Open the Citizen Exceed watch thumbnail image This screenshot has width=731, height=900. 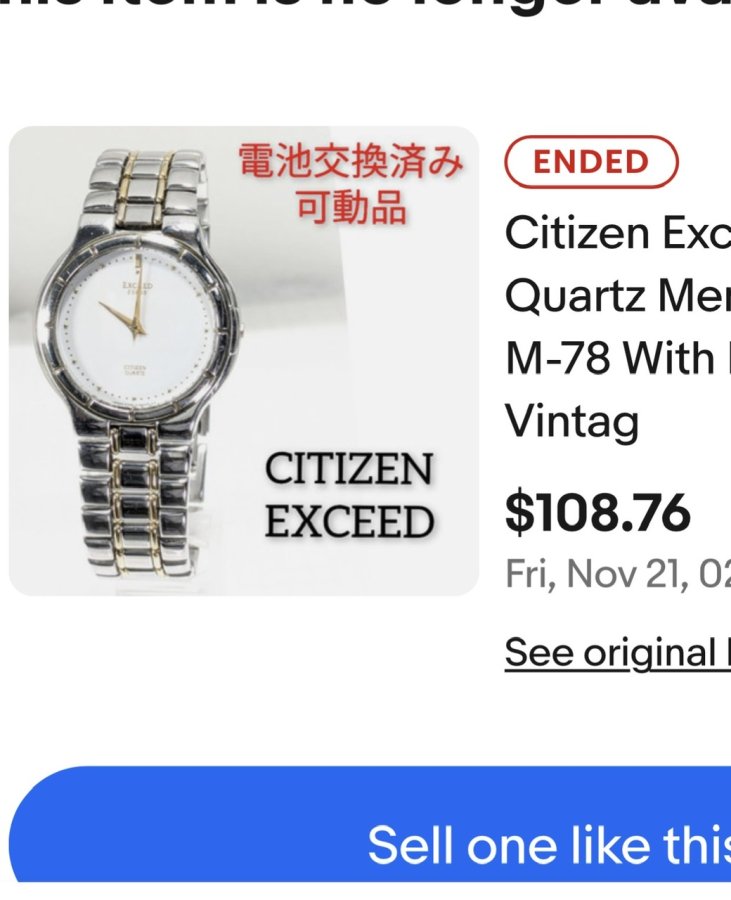[244, 360]
